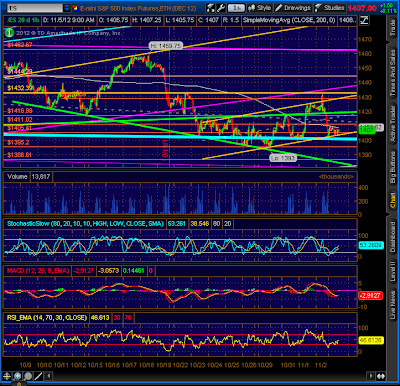400x386 pixels.
Task: Open the Style dropdown menu
Action: (260, 7)
